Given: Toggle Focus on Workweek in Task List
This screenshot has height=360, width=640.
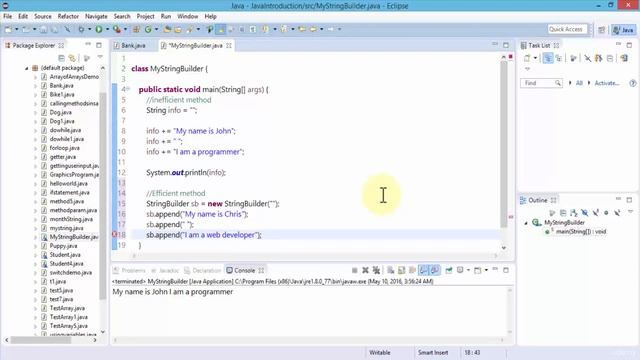Looking at the screenshot, I should click(573, 58).
